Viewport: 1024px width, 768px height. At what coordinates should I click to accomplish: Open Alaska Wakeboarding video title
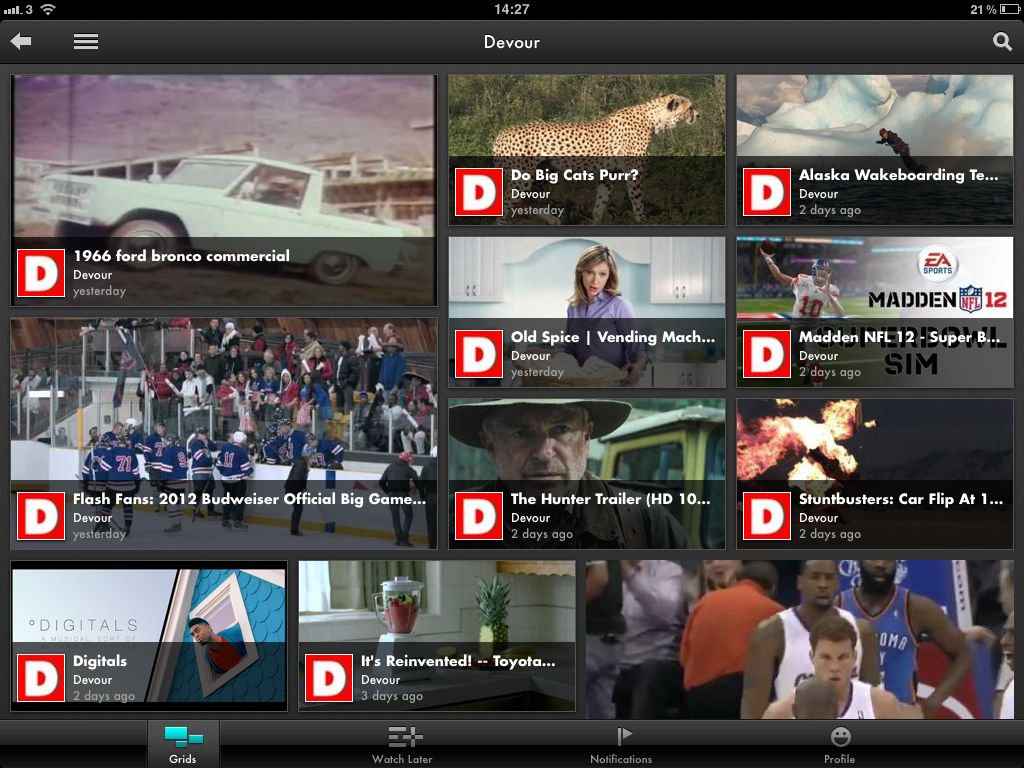click(898, 175)
